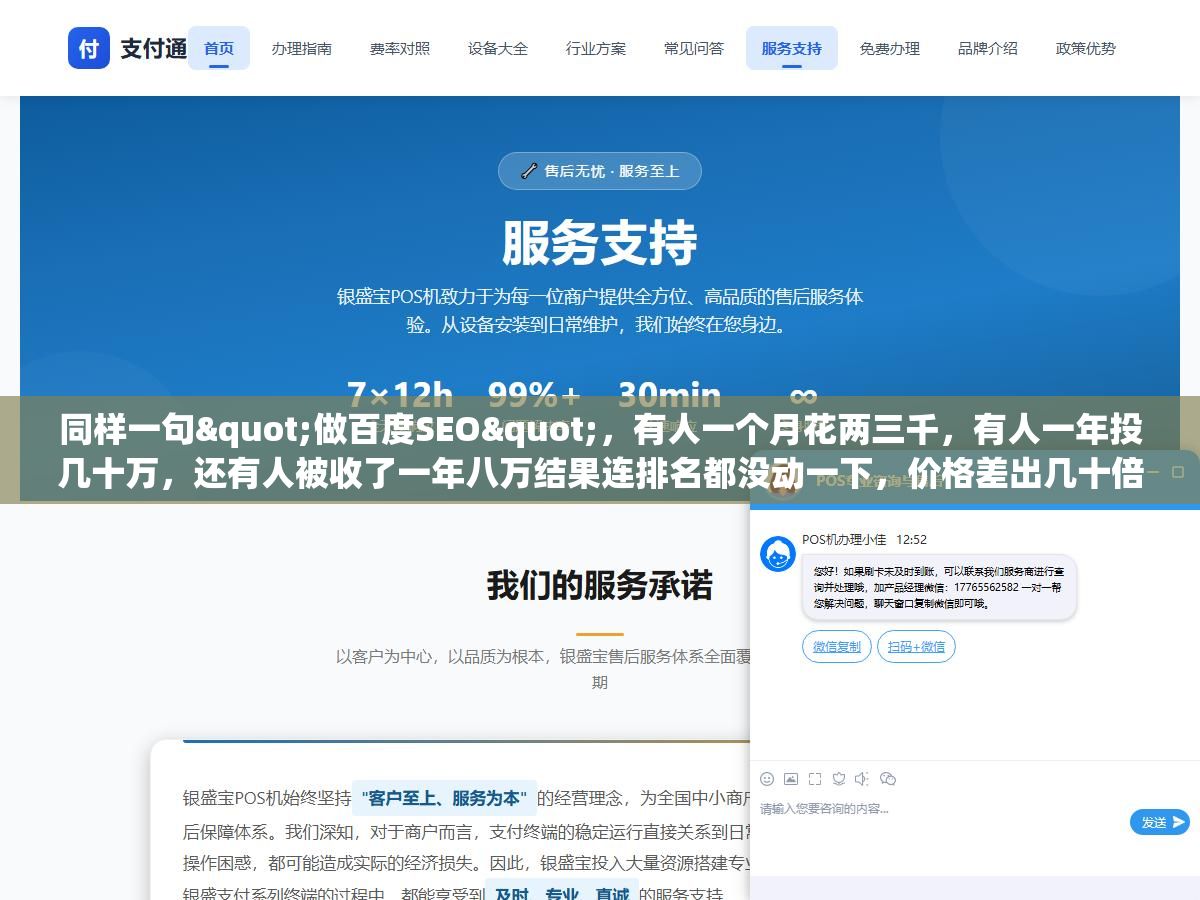Screen dimensions: 1200x900
Task: Click the highlighted "客户至上、服务为本" text
Action: pyautogui.click(x=444, y=798)
